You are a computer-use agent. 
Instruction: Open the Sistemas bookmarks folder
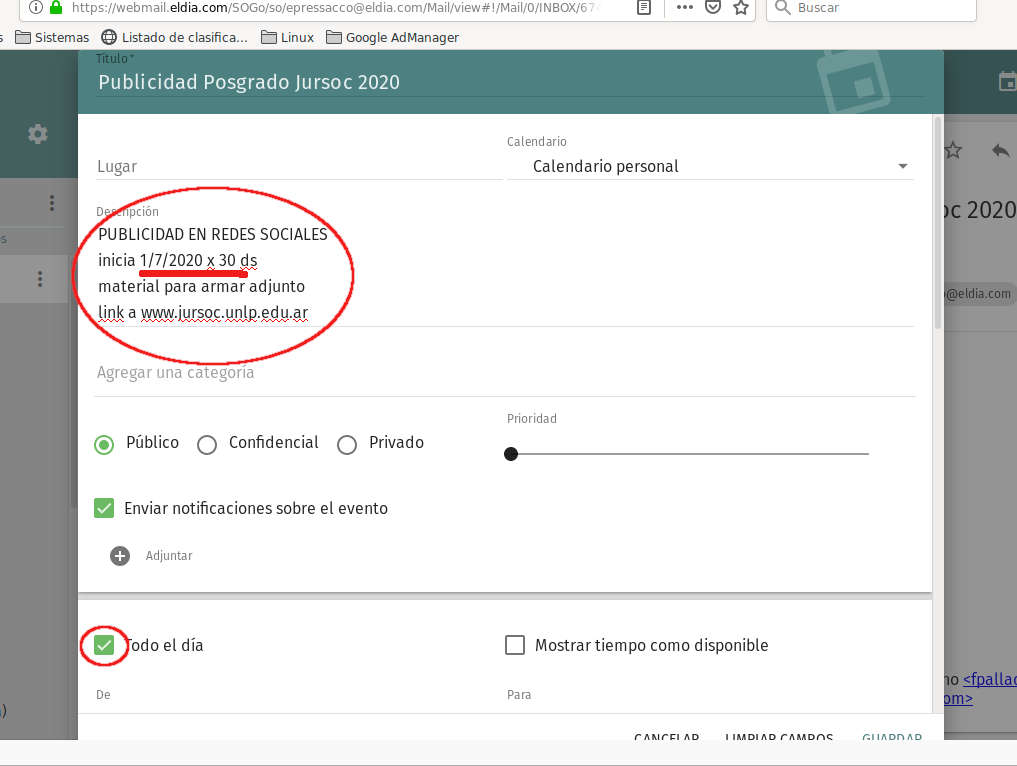coord(52,38)
